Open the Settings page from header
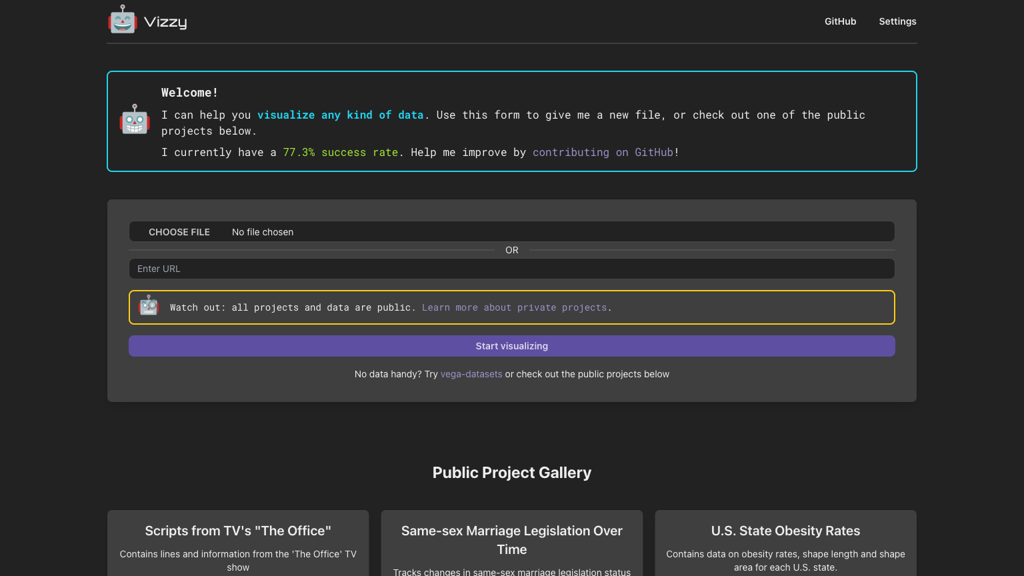1024x576 pixels. 897,21
